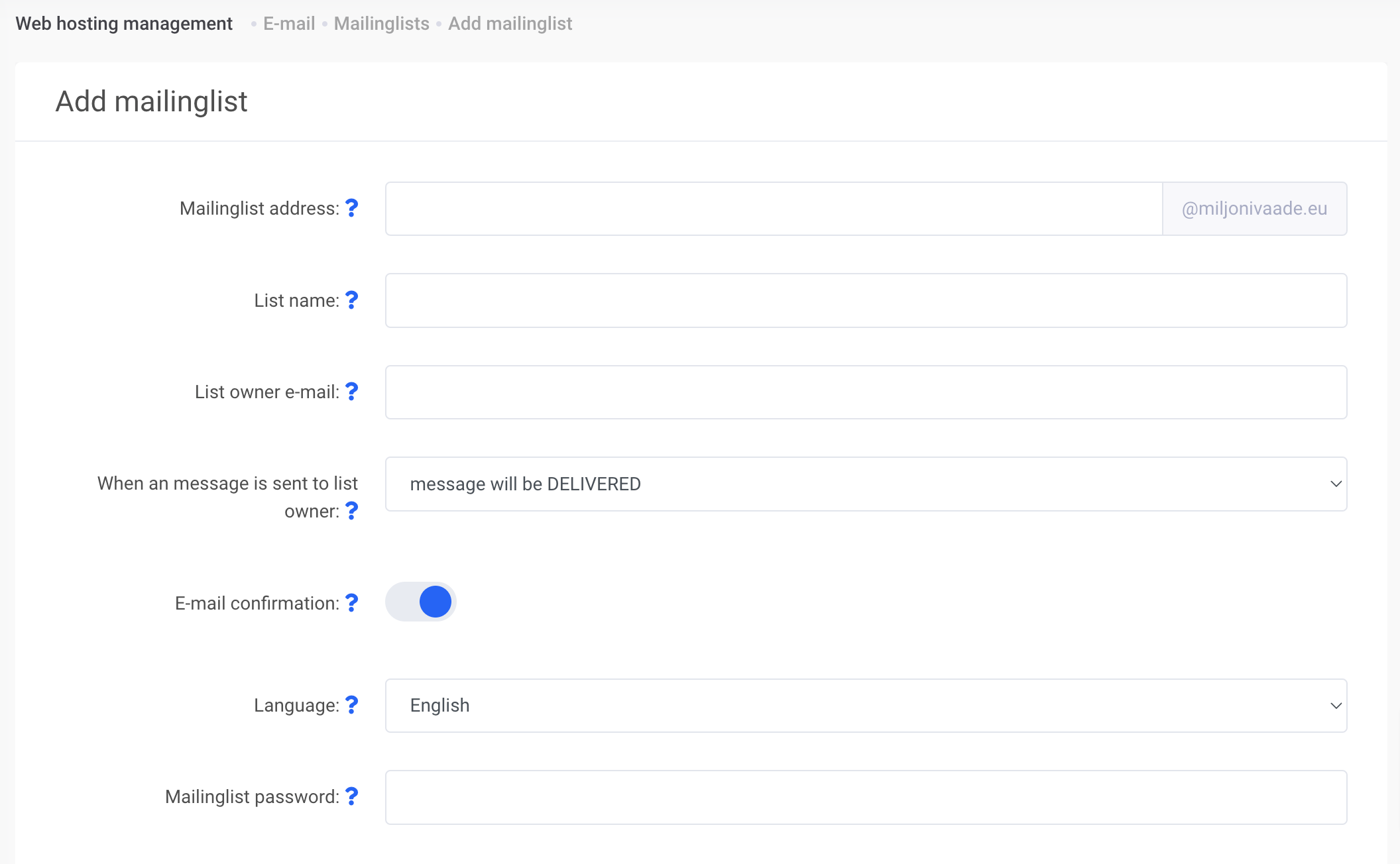Expand the Language dropdown showing English

(865, 705)
